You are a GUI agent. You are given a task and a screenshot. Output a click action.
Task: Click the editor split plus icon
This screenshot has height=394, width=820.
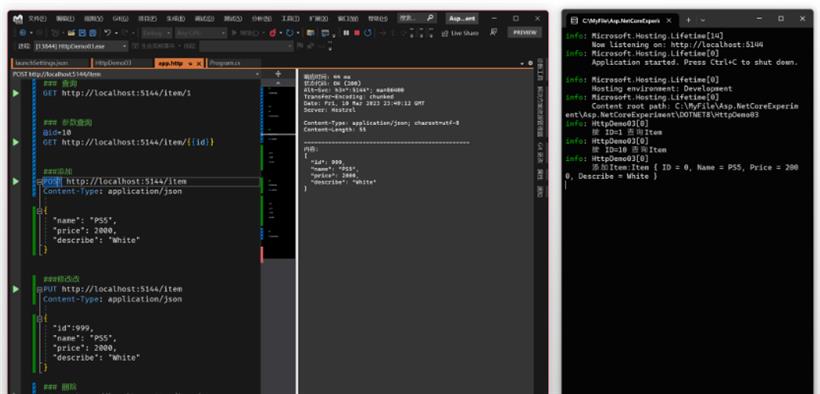(x=278, y=74)
